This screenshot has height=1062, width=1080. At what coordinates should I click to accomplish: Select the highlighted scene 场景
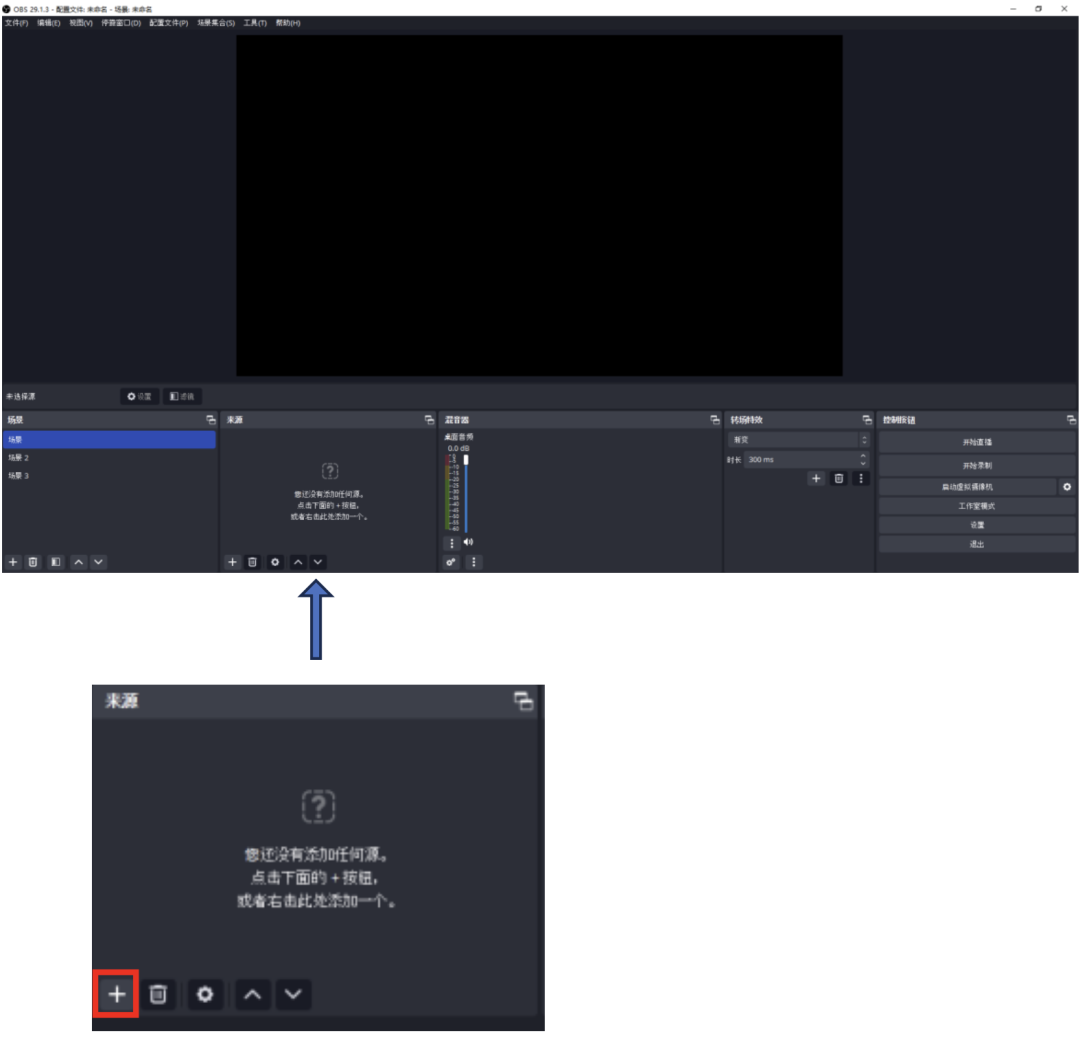pyautogui.click(x=110, y=439)
